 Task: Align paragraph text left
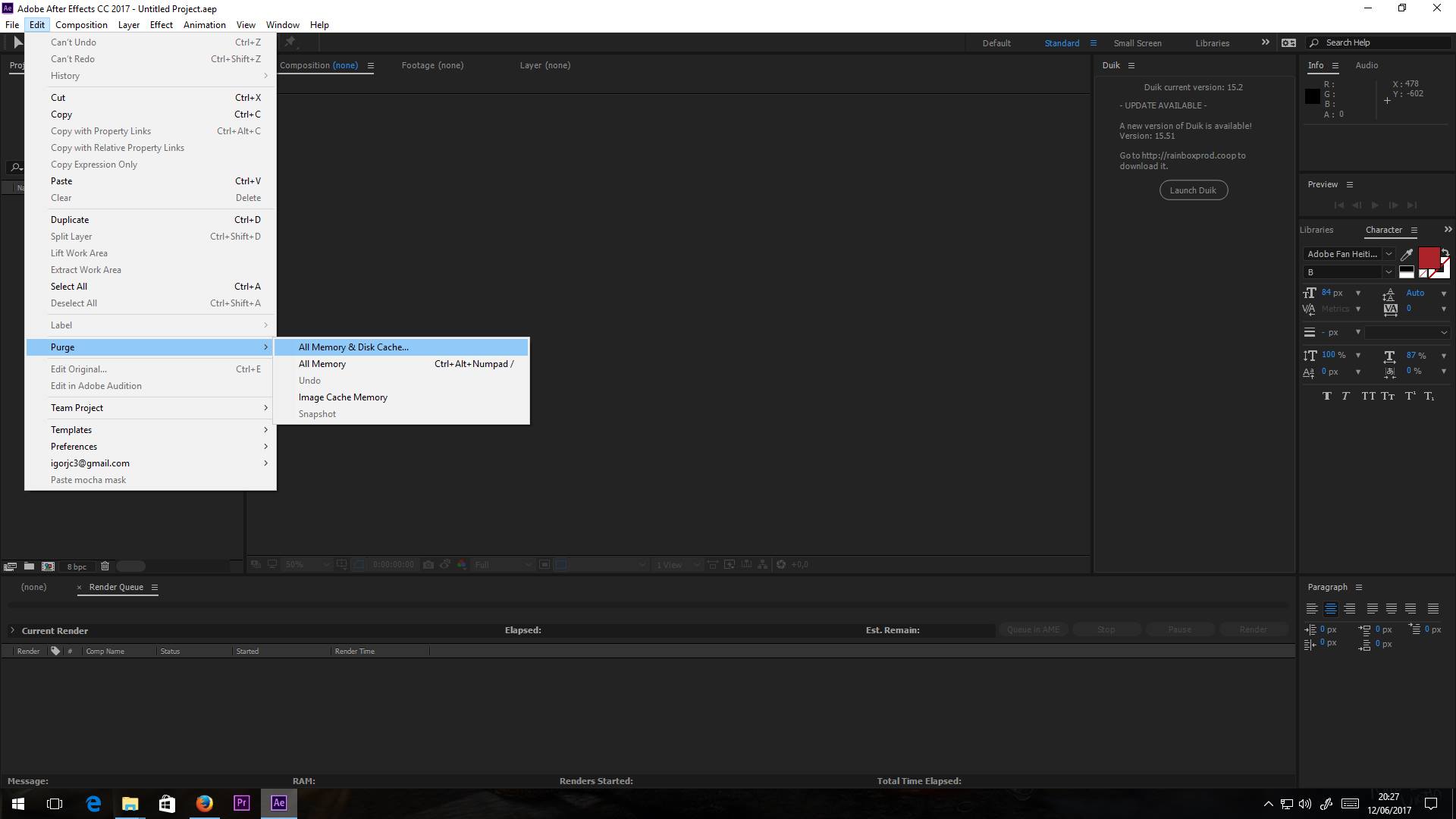point(1312,608)
